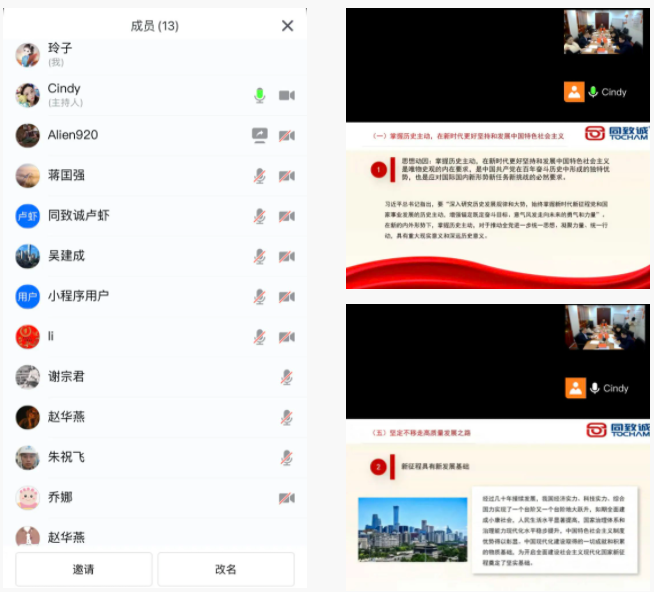654x592 pixels.
Task: Click the blue 用户 avatar of 小程序用户
Action: coord(28,296)
